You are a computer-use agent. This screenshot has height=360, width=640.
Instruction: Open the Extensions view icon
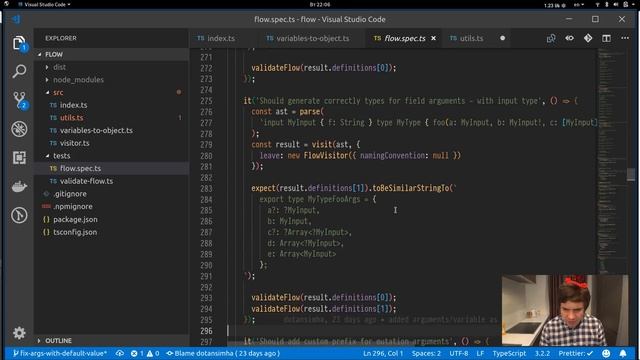click(x=19, y=158)
